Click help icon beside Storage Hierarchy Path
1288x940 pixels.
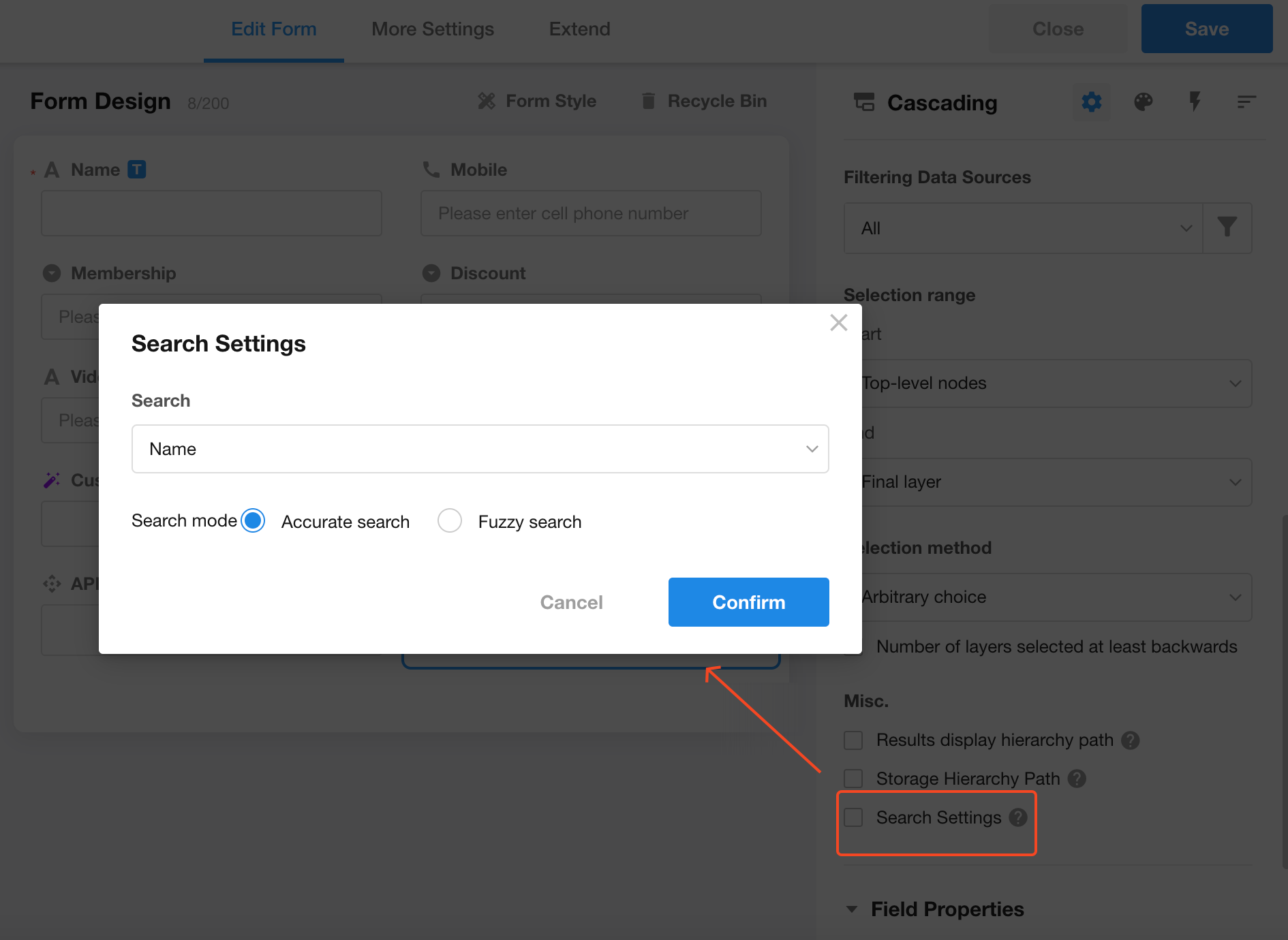(1077, 779)
